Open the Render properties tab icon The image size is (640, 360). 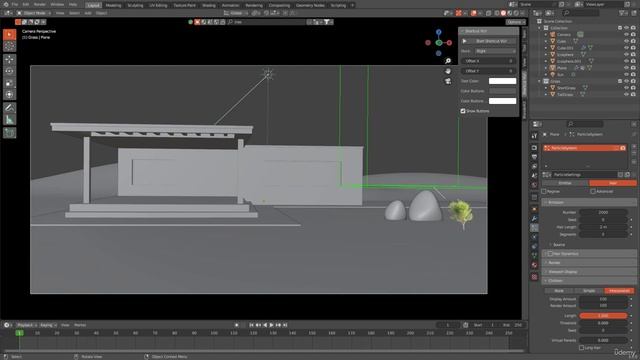[x=534, y=148]
